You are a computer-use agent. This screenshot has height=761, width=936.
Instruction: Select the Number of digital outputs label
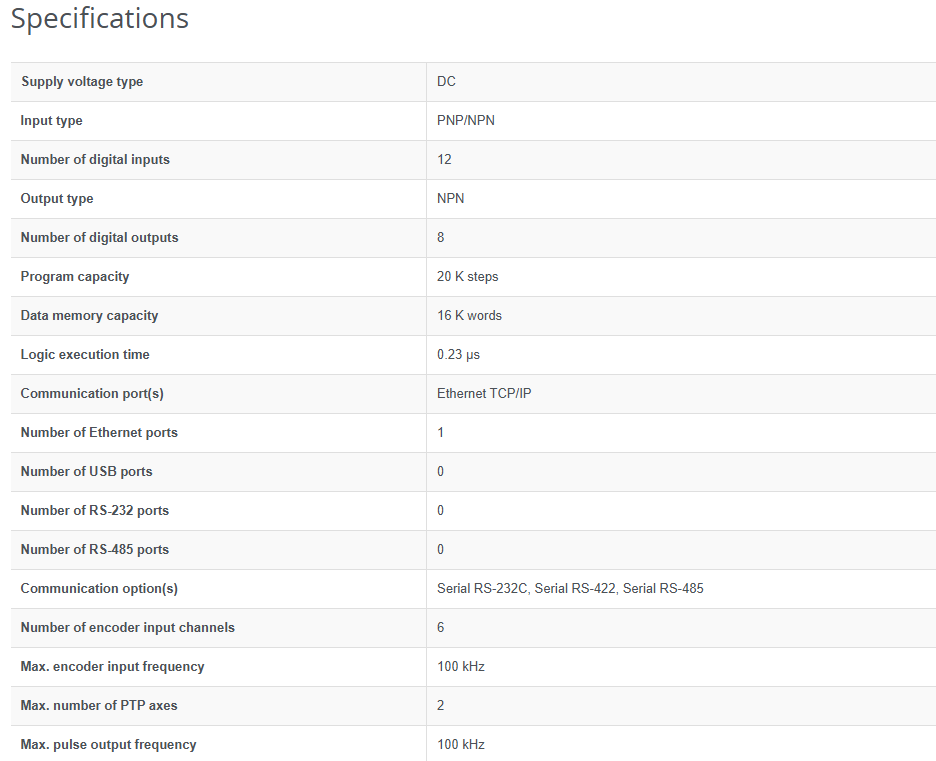tap(99, 238)
